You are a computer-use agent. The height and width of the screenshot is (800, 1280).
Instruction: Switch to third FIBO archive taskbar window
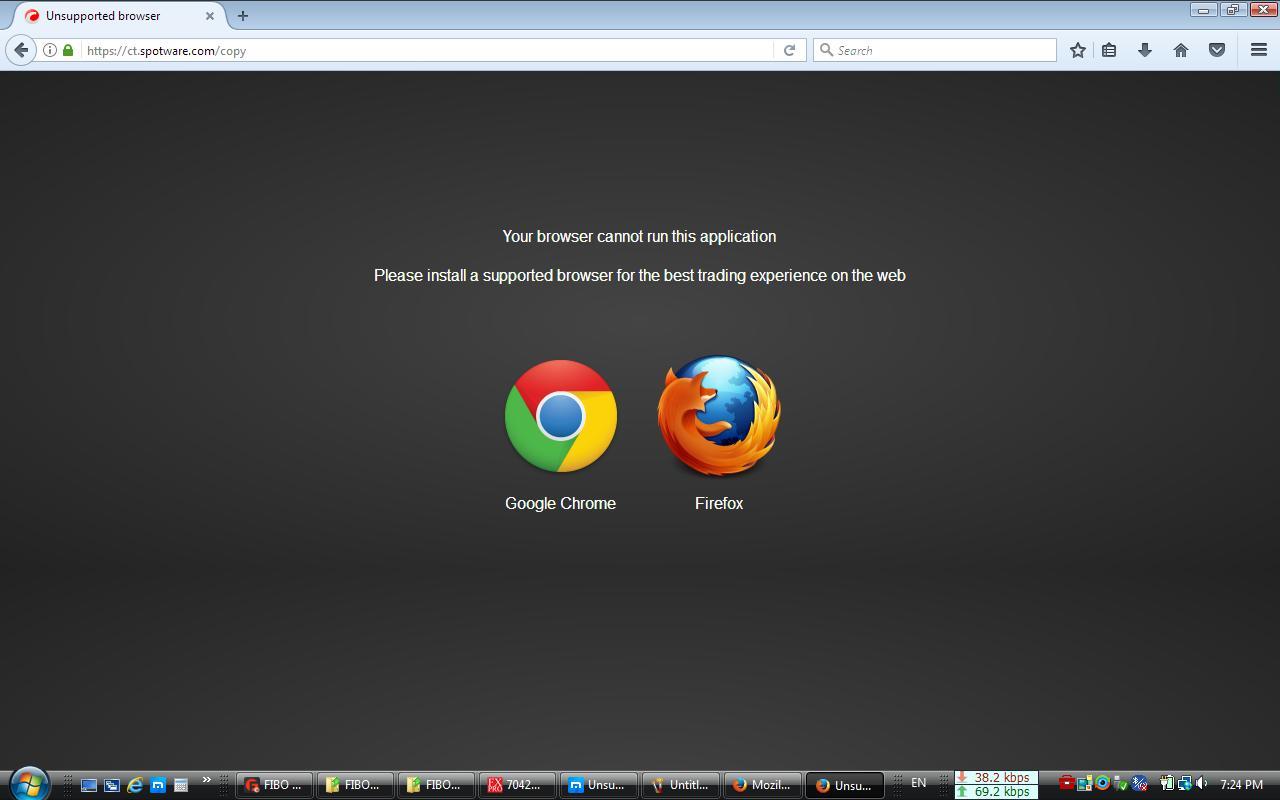click(435, 785)
